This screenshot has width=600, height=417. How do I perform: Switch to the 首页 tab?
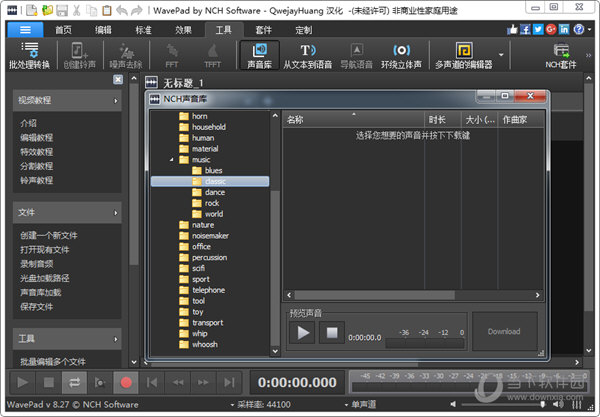pyautogui.click(x=64, y=30)
